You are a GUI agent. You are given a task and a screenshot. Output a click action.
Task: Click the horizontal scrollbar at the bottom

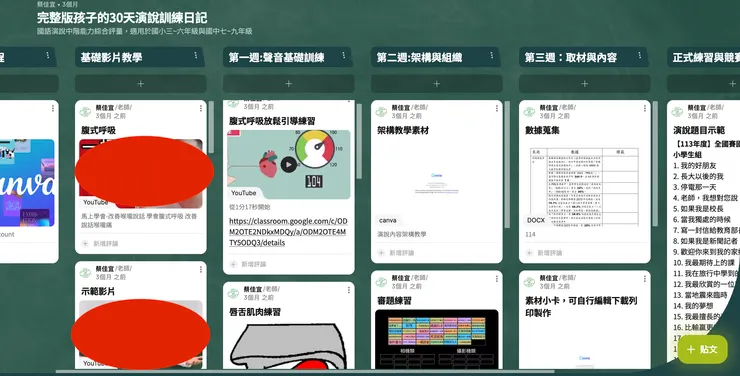(305, 372)
